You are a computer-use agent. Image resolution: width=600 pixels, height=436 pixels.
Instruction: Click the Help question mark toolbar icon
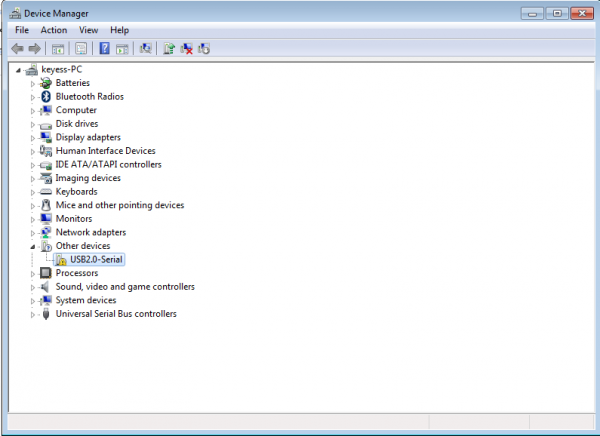point(104,48)
